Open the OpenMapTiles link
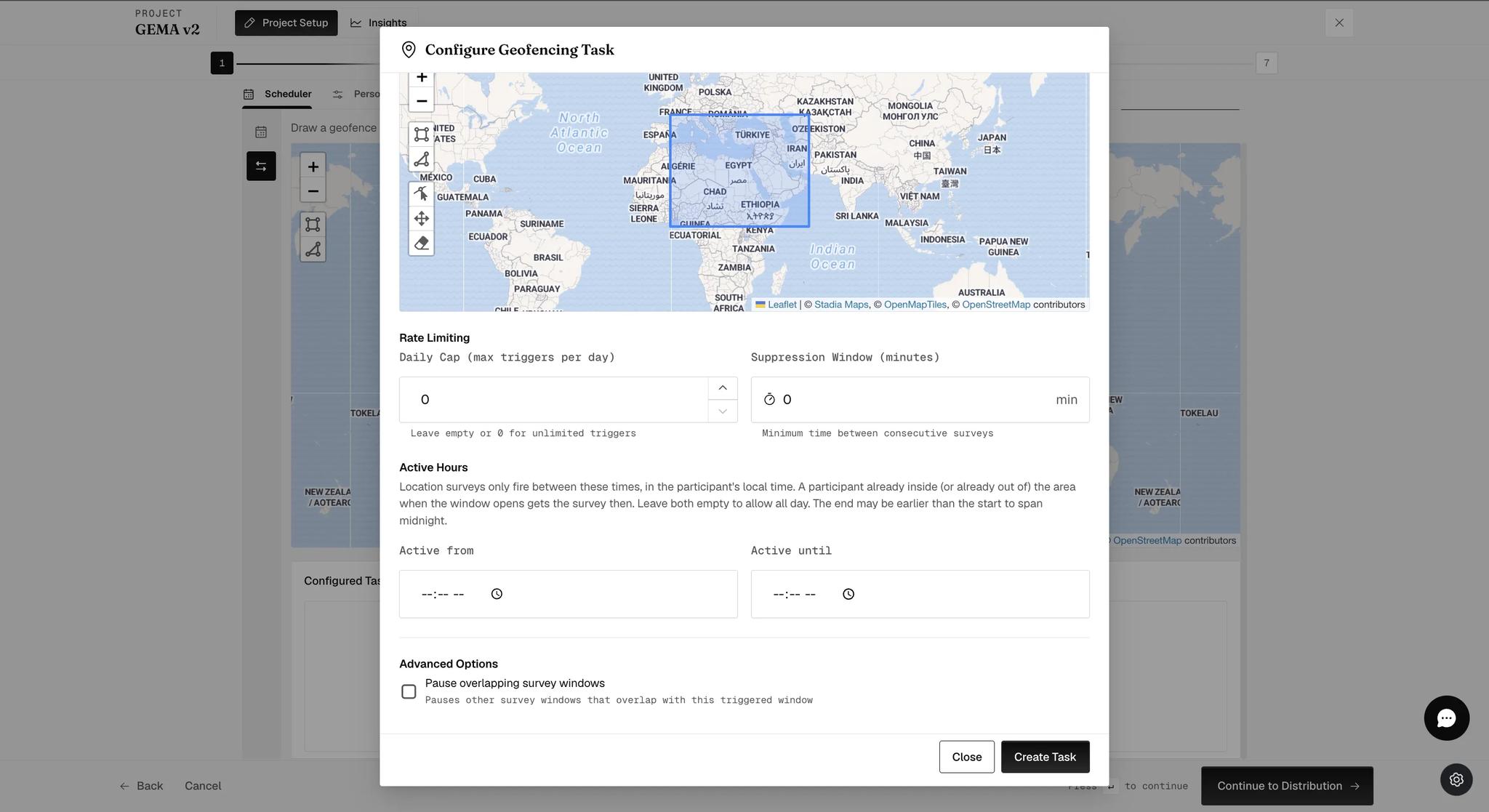This screenshot has width=1489, height=812. pyautogui.click(x=915, y=305)
